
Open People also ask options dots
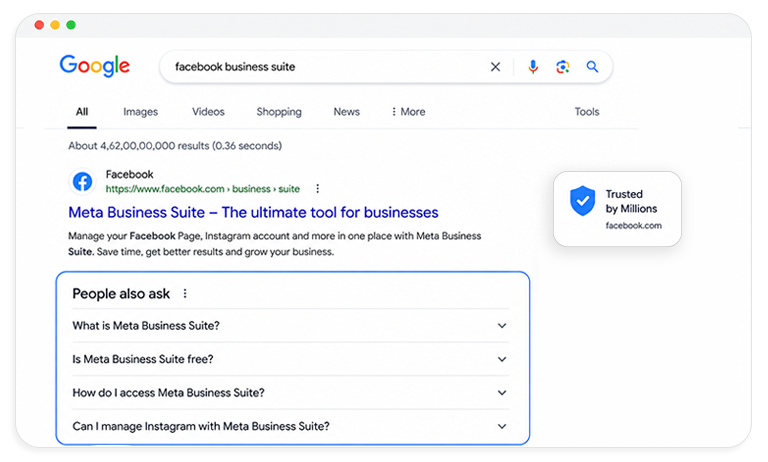click(185, 293)
